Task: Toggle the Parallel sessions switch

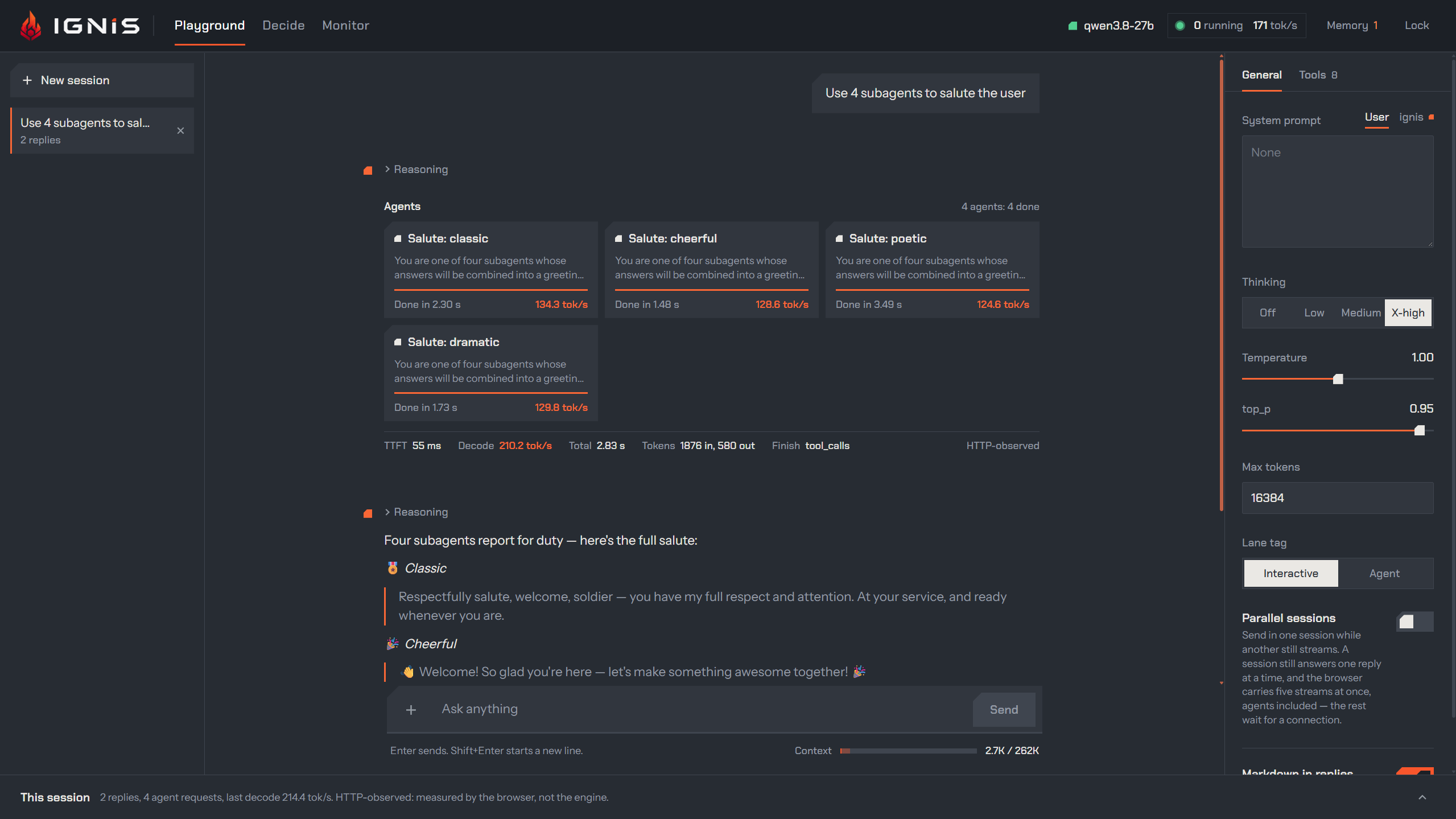Action: pos(1414,622)
